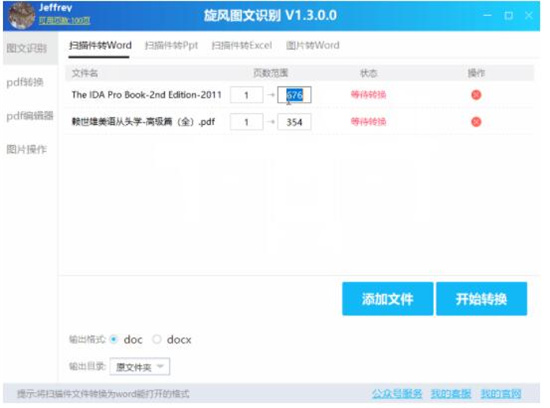The height and width of the screenshot is (408, 550).
Task: Open the 图片转Word tab
Action: coord(313,45)
